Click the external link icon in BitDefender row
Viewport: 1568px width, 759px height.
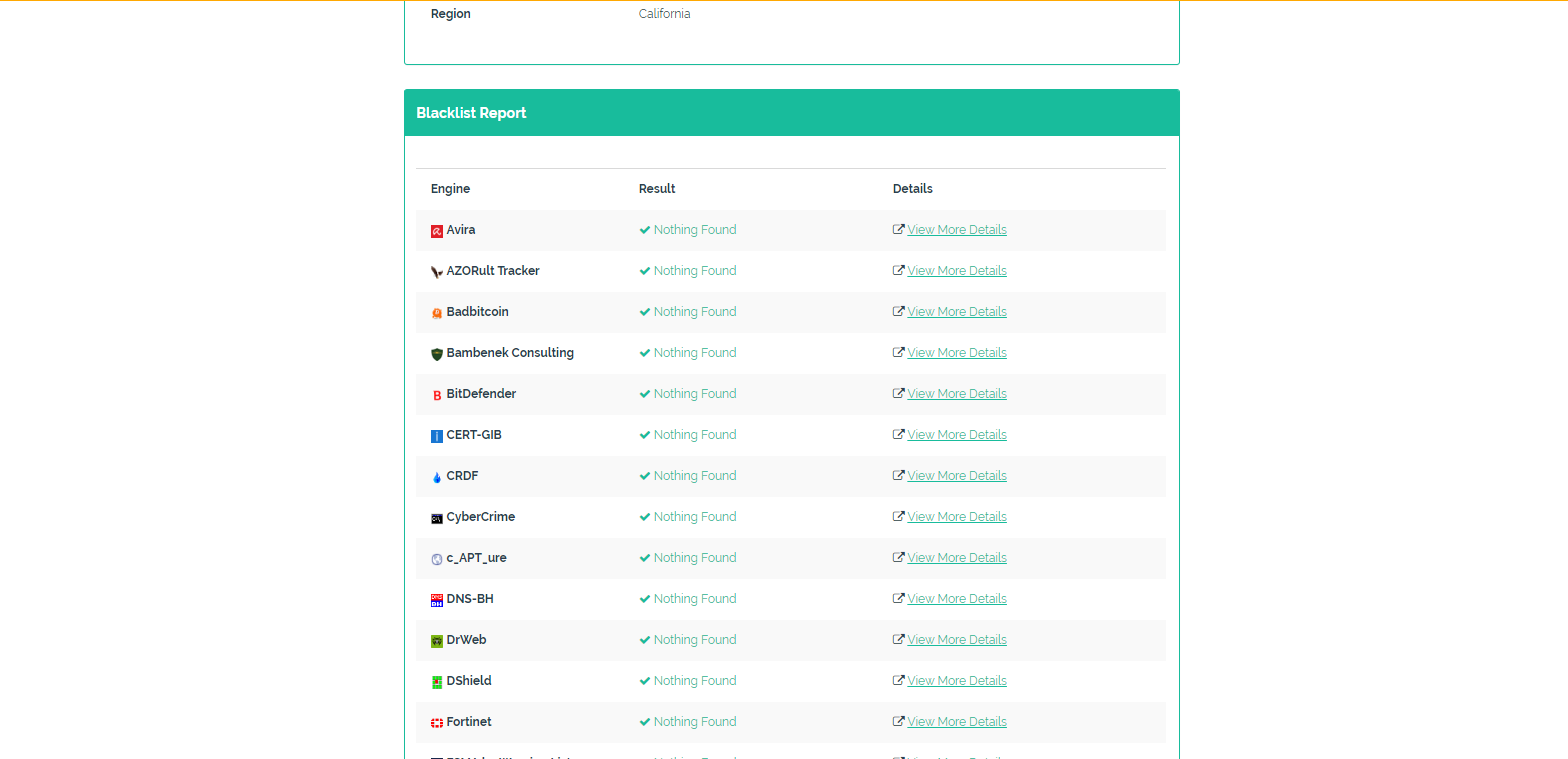899,394
